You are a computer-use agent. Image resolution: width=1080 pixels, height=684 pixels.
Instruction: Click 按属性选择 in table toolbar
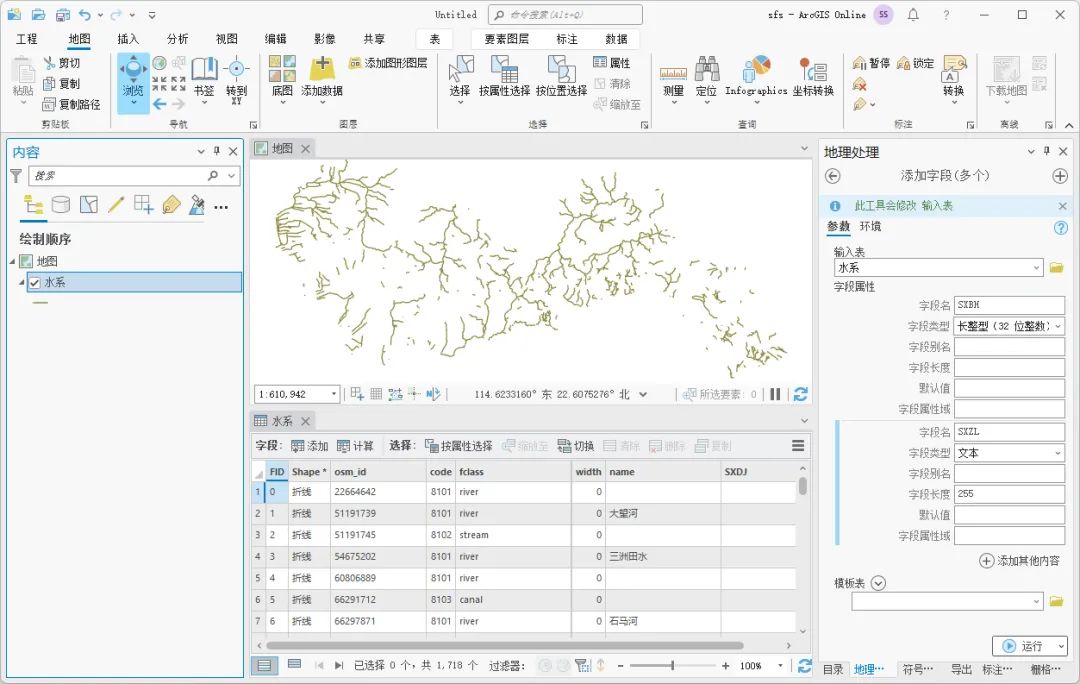pyautogui.click(x=459, y=446)
